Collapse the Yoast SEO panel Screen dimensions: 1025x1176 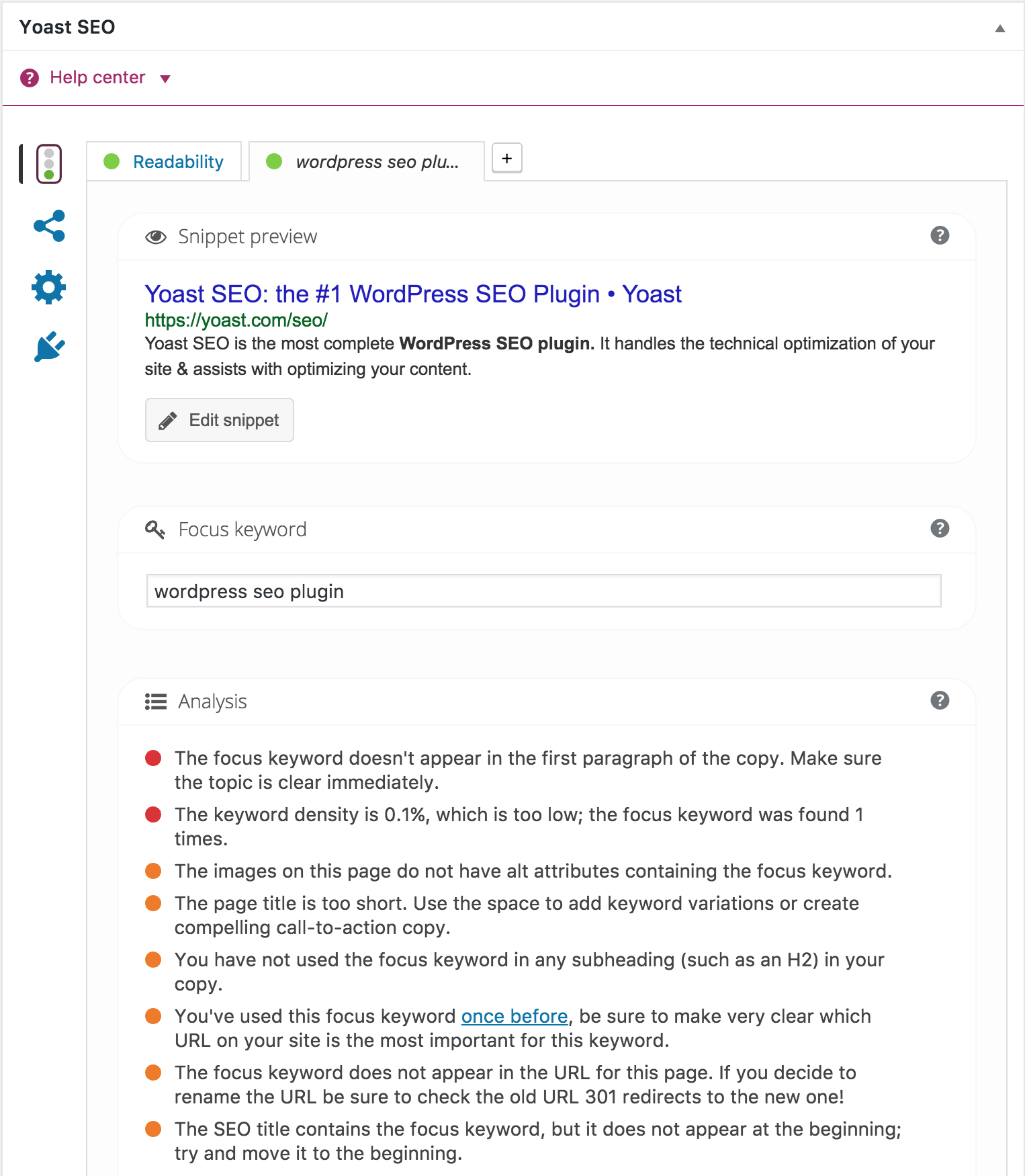tap(999, 27)
